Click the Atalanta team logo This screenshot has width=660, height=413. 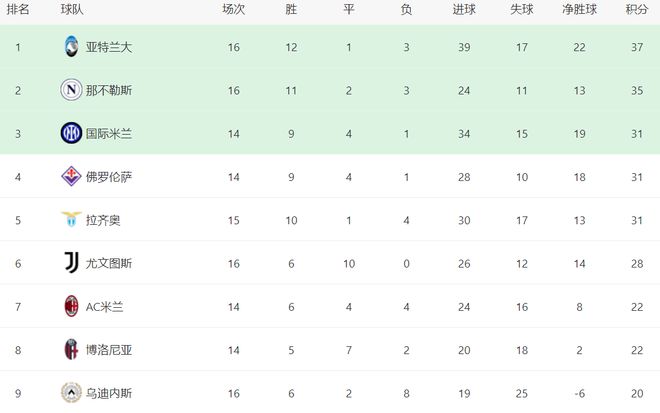(x=71, y=47)
